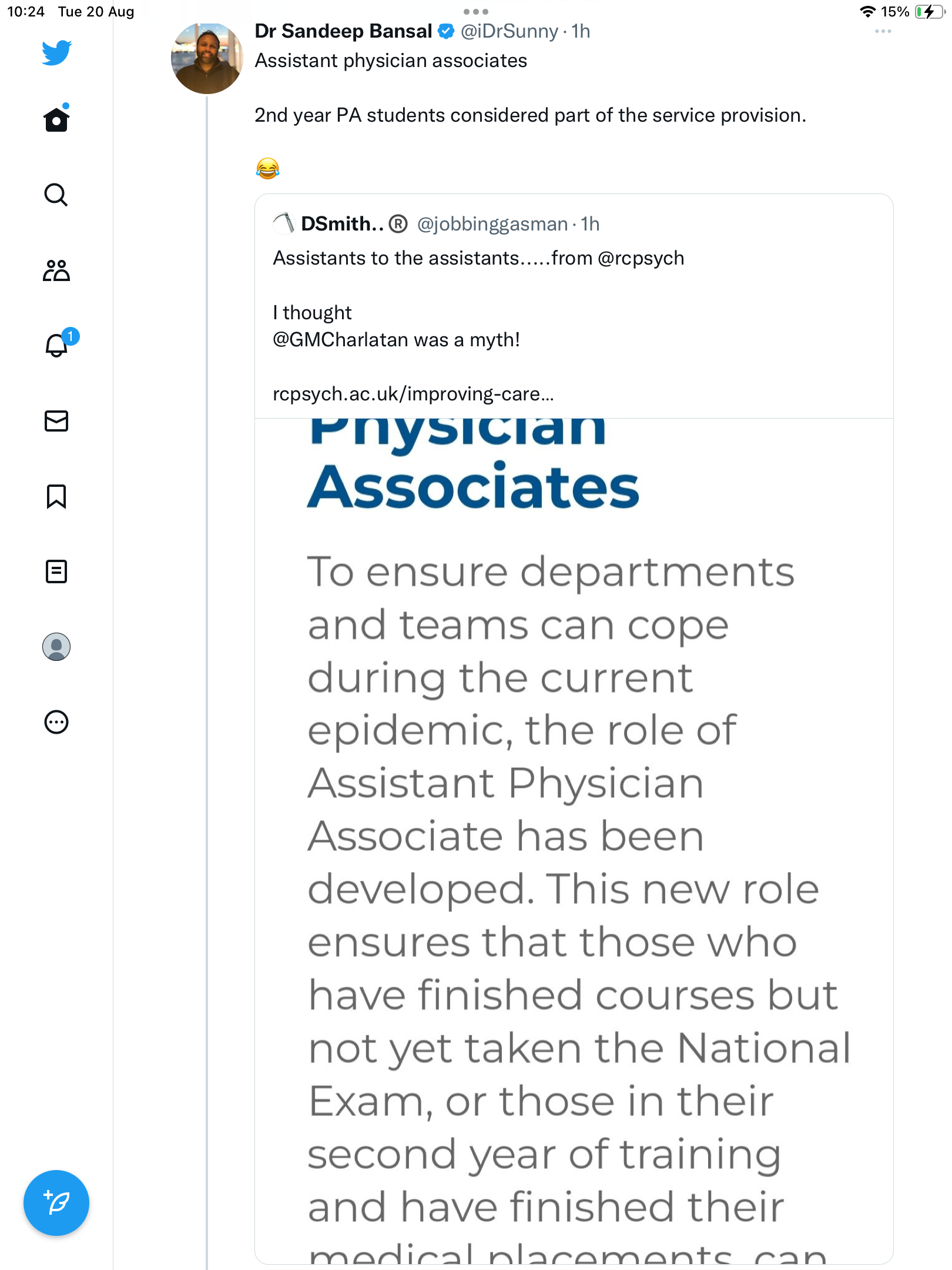Viewport: 952px width, 1270px height.
Task: Compose a new tweet button
Action: tap(56, 1203)
